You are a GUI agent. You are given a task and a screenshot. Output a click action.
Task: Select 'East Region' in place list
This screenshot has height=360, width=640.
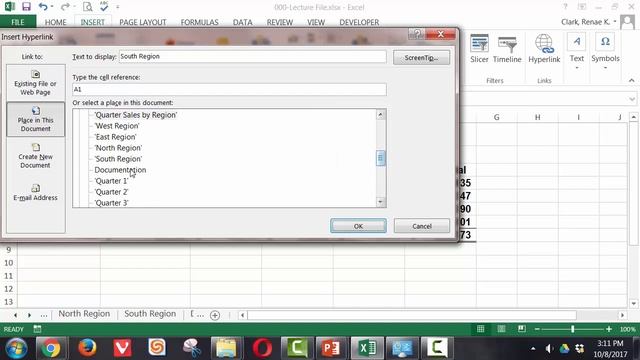[x=116, y=137]
